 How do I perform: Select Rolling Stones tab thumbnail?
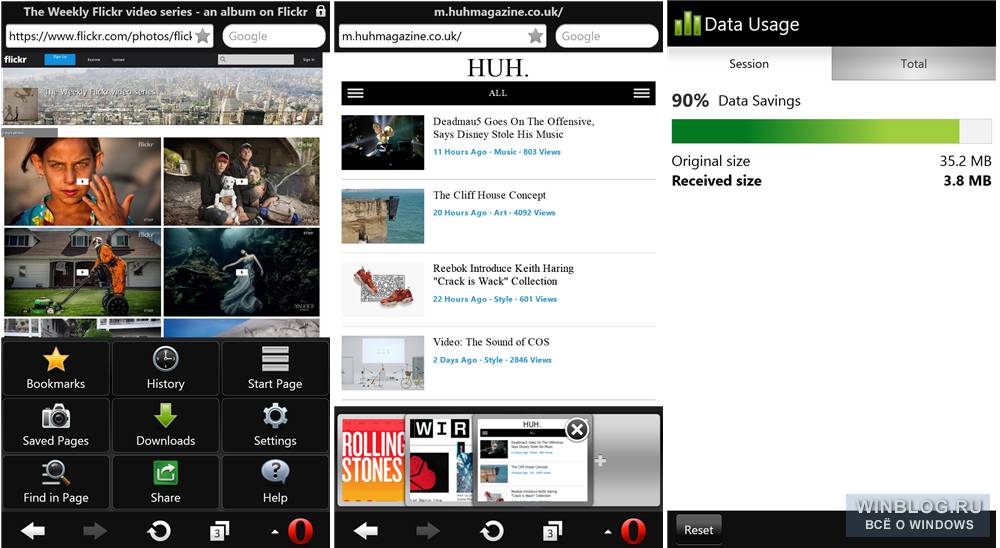(x=372, y=459)
